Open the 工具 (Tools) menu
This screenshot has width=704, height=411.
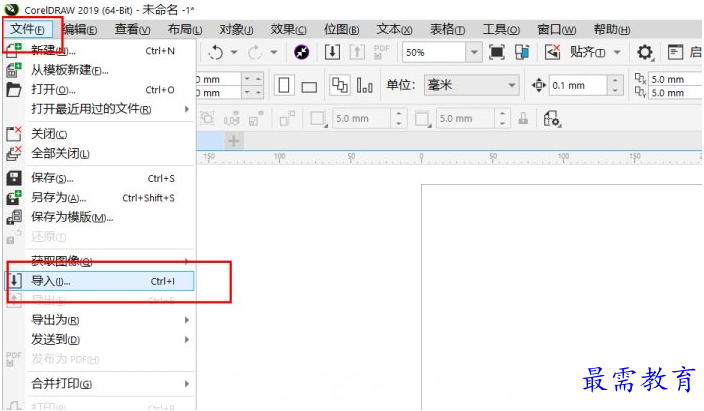[501, 30]
